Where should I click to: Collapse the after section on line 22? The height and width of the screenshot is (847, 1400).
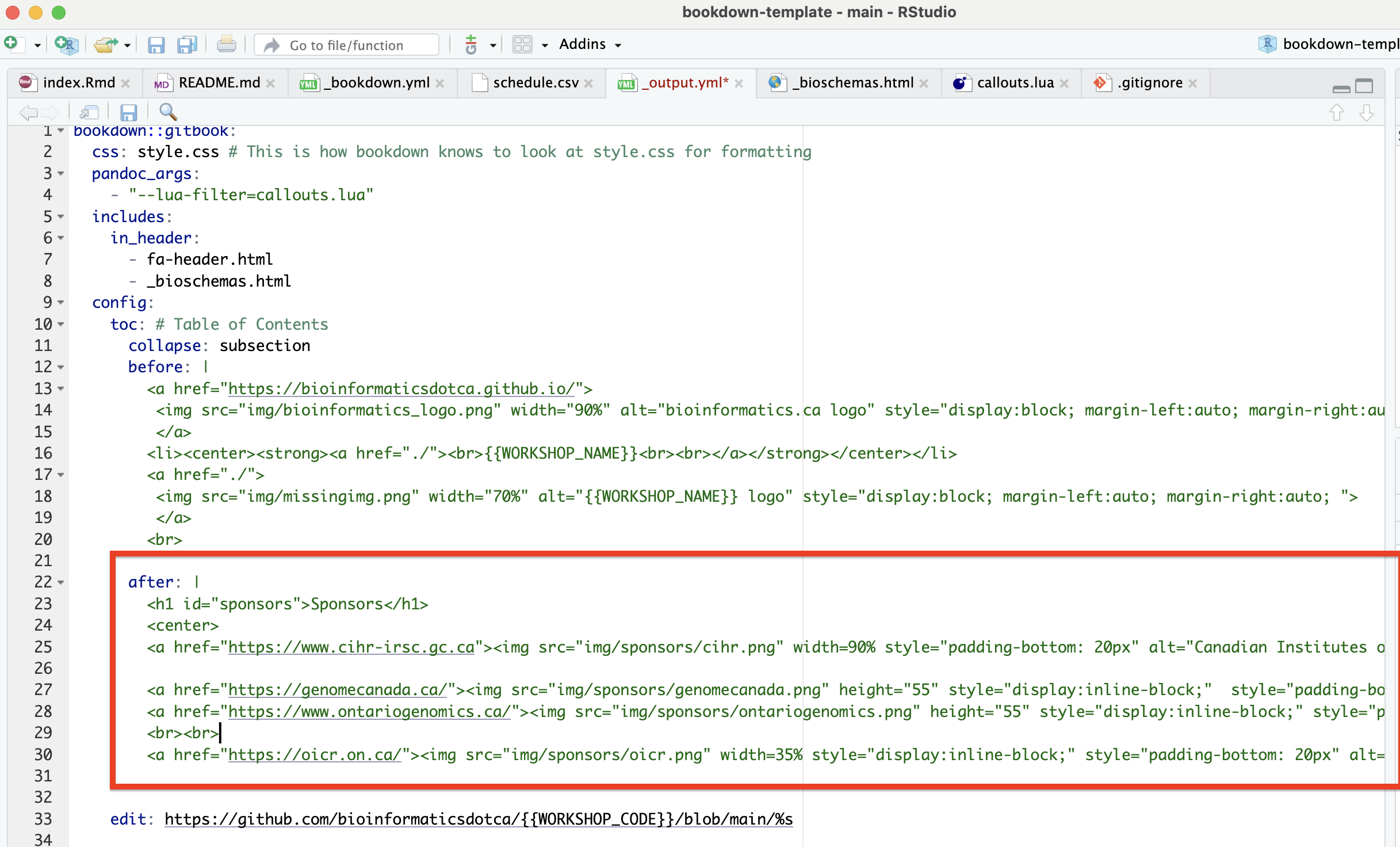coord(61,582)
